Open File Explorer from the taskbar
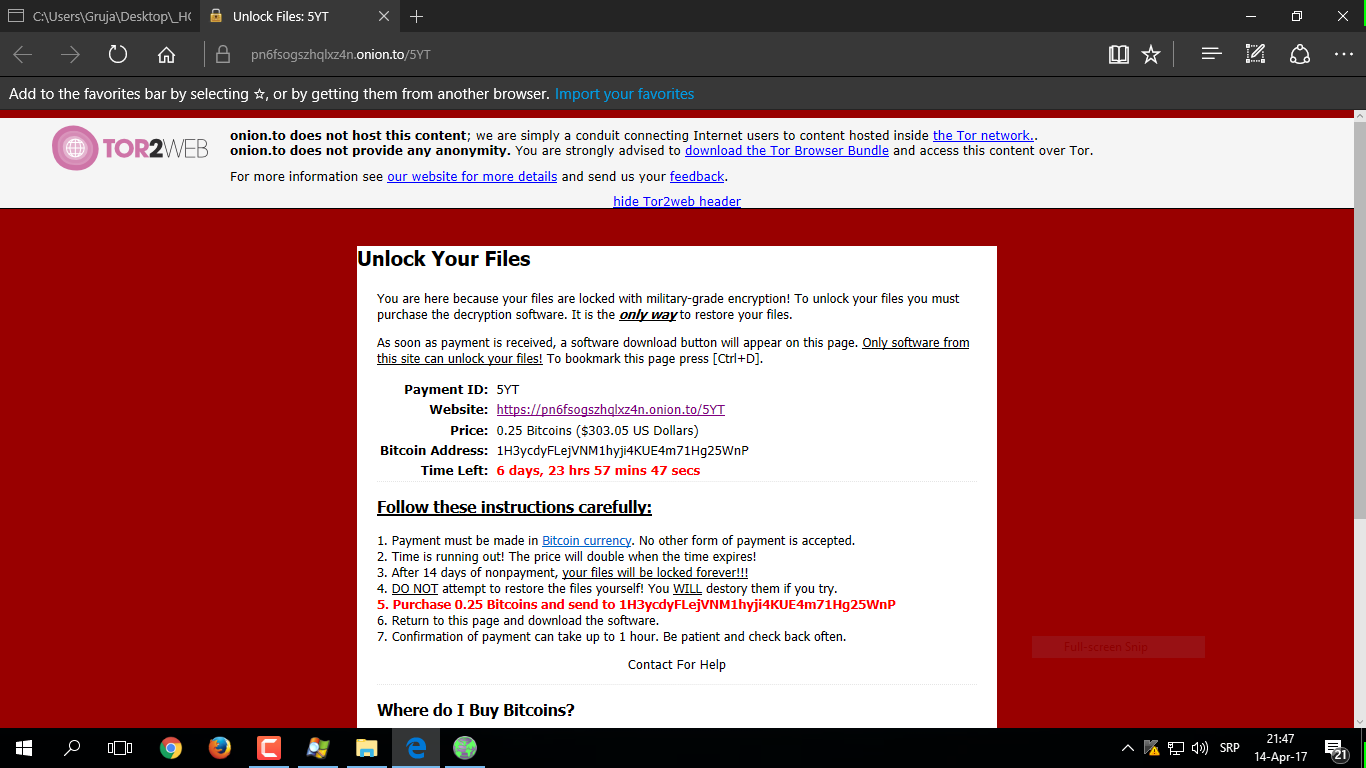Screen dimensions: 1366x768 click(367, 748)
